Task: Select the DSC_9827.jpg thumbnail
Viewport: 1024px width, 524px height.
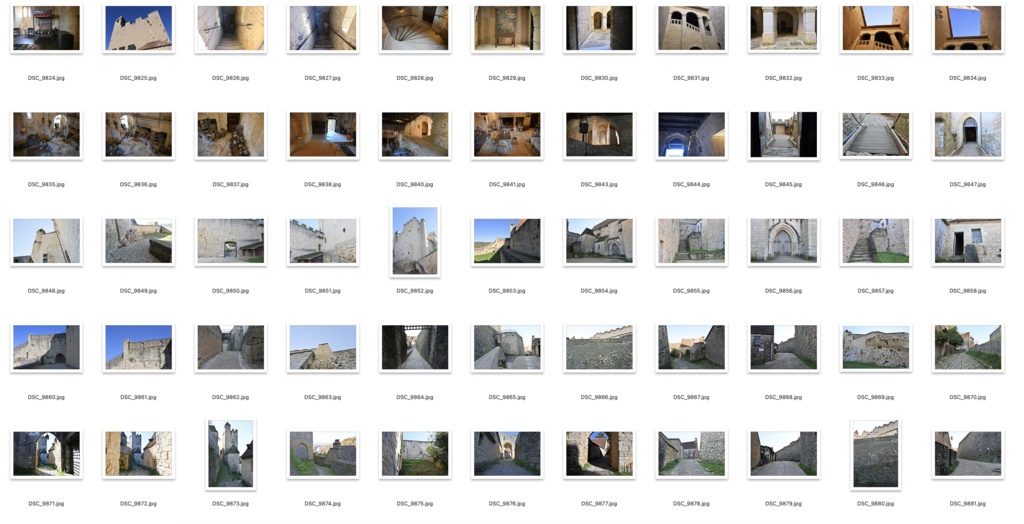Action: 323,28
